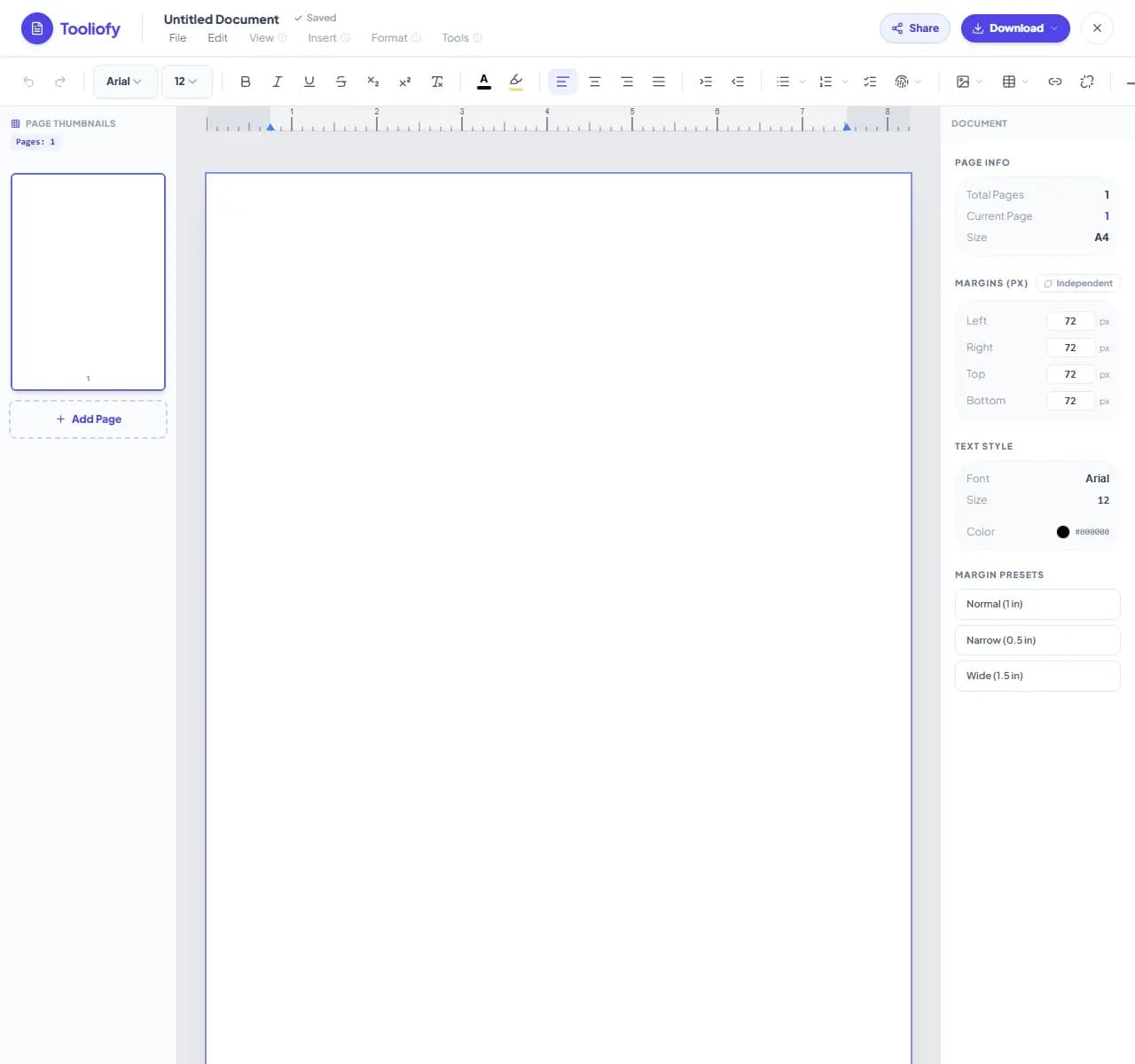
Task: Open the Insert menu
Action: click(x=322, y=38)
